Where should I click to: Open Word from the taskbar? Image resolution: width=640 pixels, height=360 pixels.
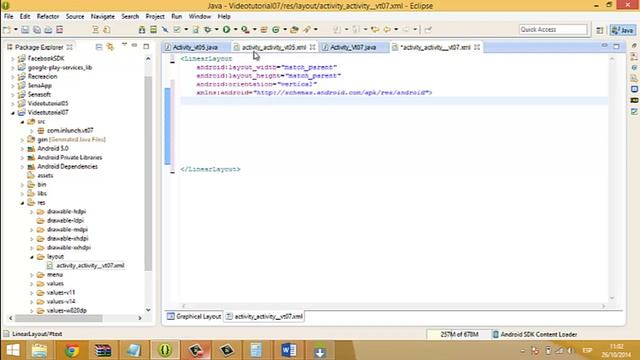pos(289,351)
